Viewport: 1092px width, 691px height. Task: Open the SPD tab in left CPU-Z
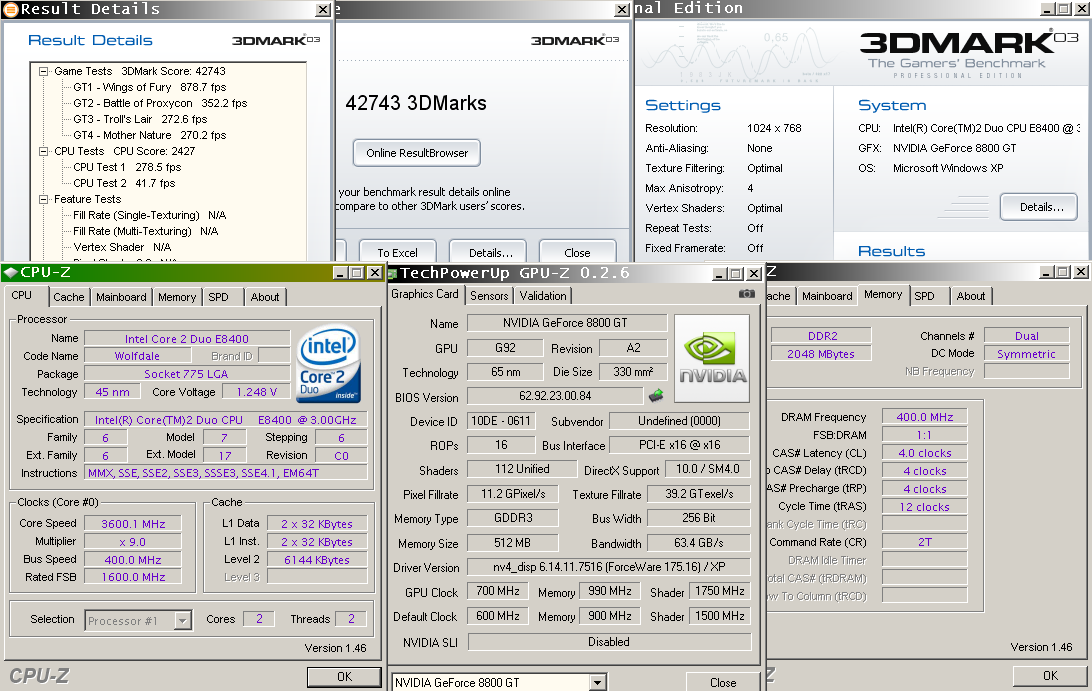click(219, 297)
